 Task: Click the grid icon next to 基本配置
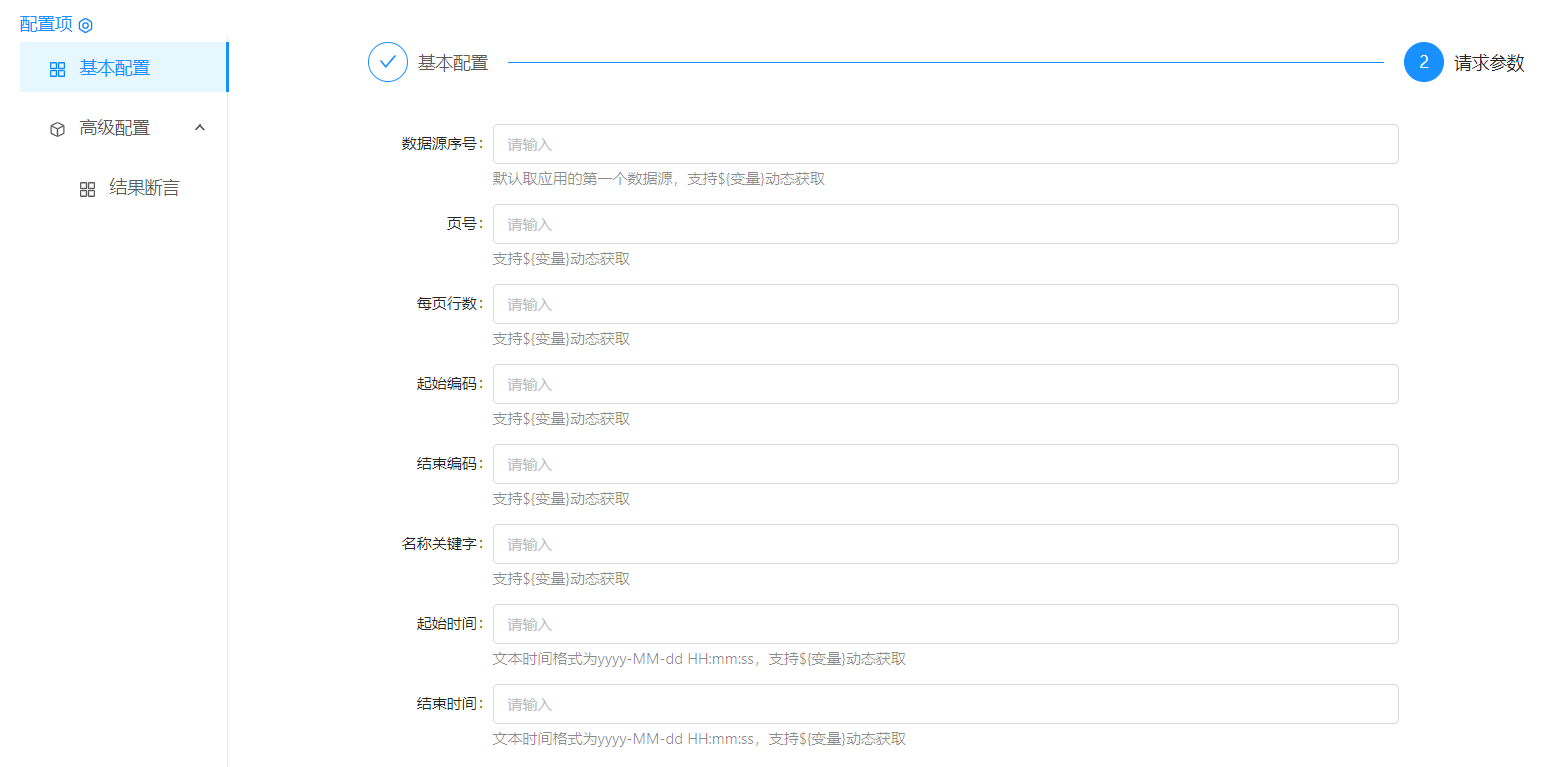click(x=58, y=69)
